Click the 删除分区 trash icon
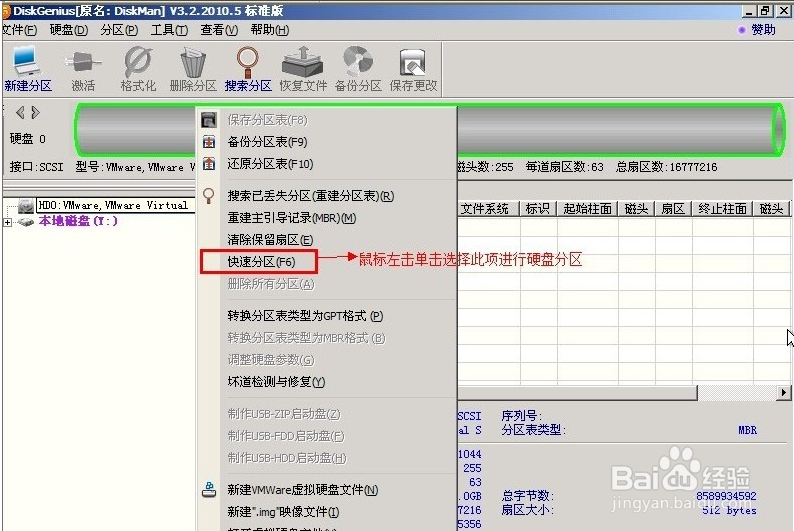Image resolution: width=794 pixels, height=531 pixels. point(193,62)
